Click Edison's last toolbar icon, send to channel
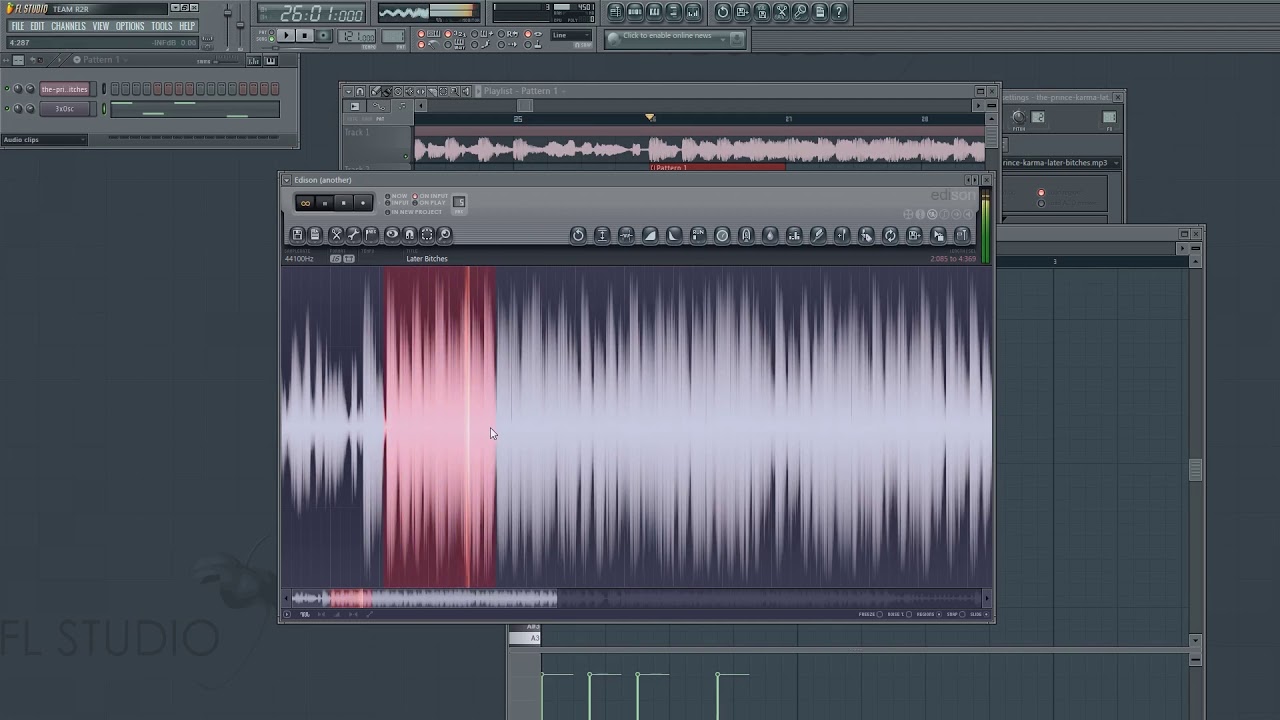Screen dimensions: 1280x720 coord(962,235)
